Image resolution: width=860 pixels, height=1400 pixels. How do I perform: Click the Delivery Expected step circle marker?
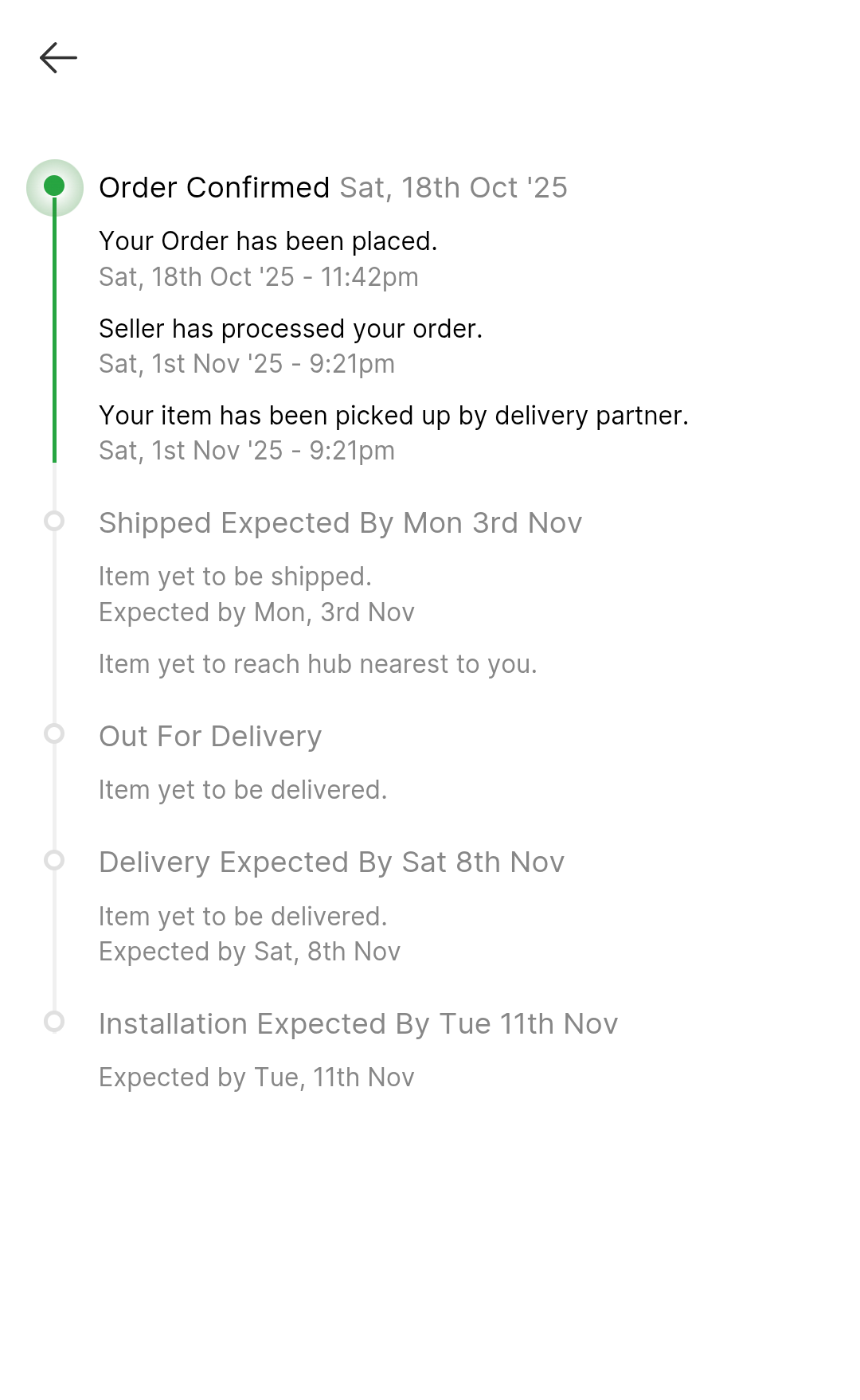click(54, 860)
